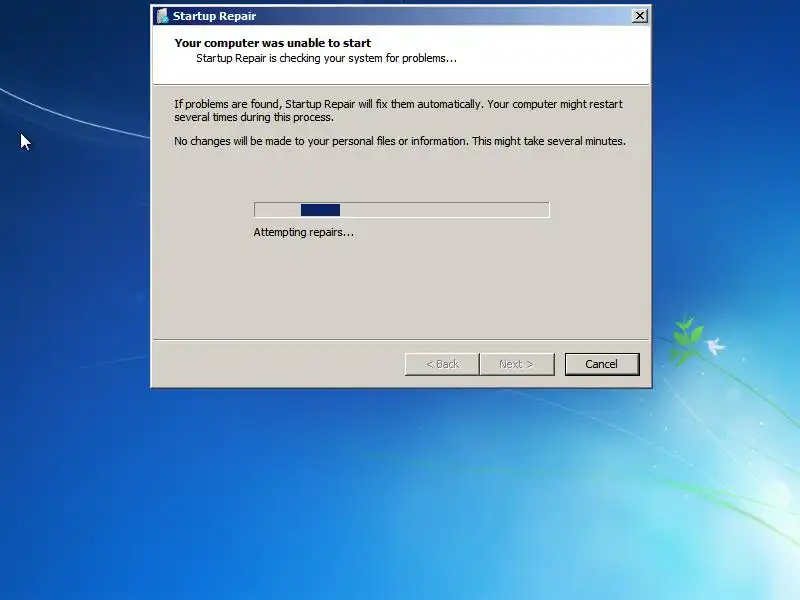The image size is (800, 600).
Task: Click the repair progress bar
Action: click(x=402, y=210)
